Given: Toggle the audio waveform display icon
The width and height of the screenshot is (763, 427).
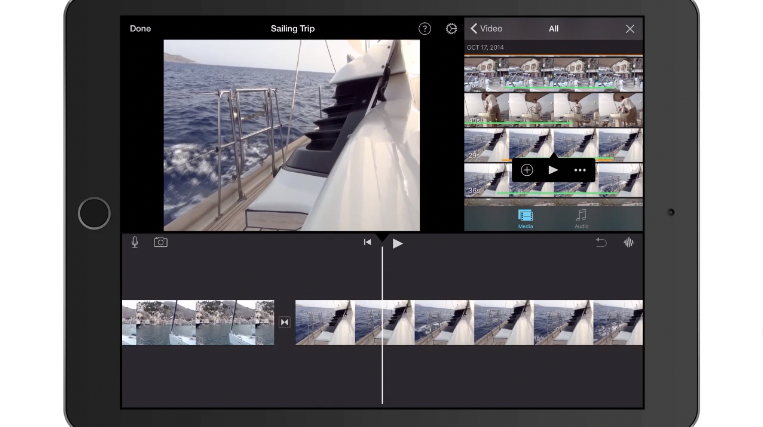Looking at the screenshot, I should click(x=629, y=242).
